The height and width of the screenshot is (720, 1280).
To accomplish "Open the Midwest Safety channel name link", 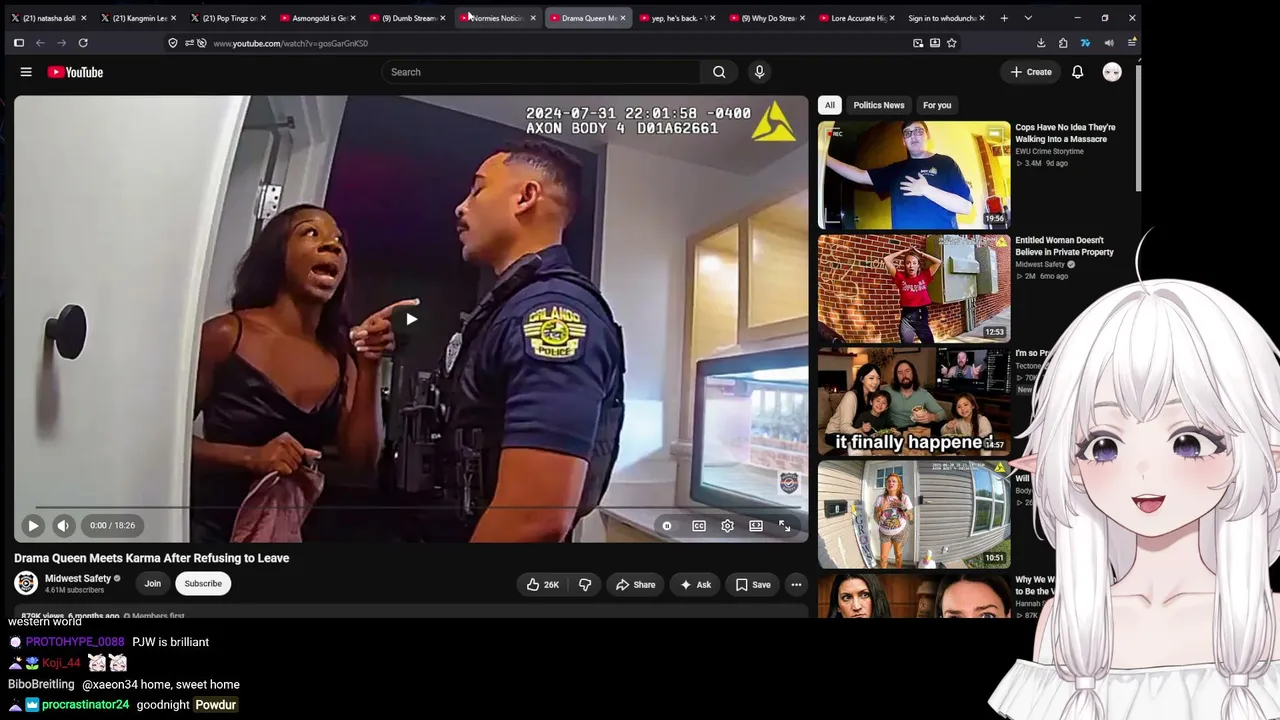I will pyautogui.click(x=78, y=578).
